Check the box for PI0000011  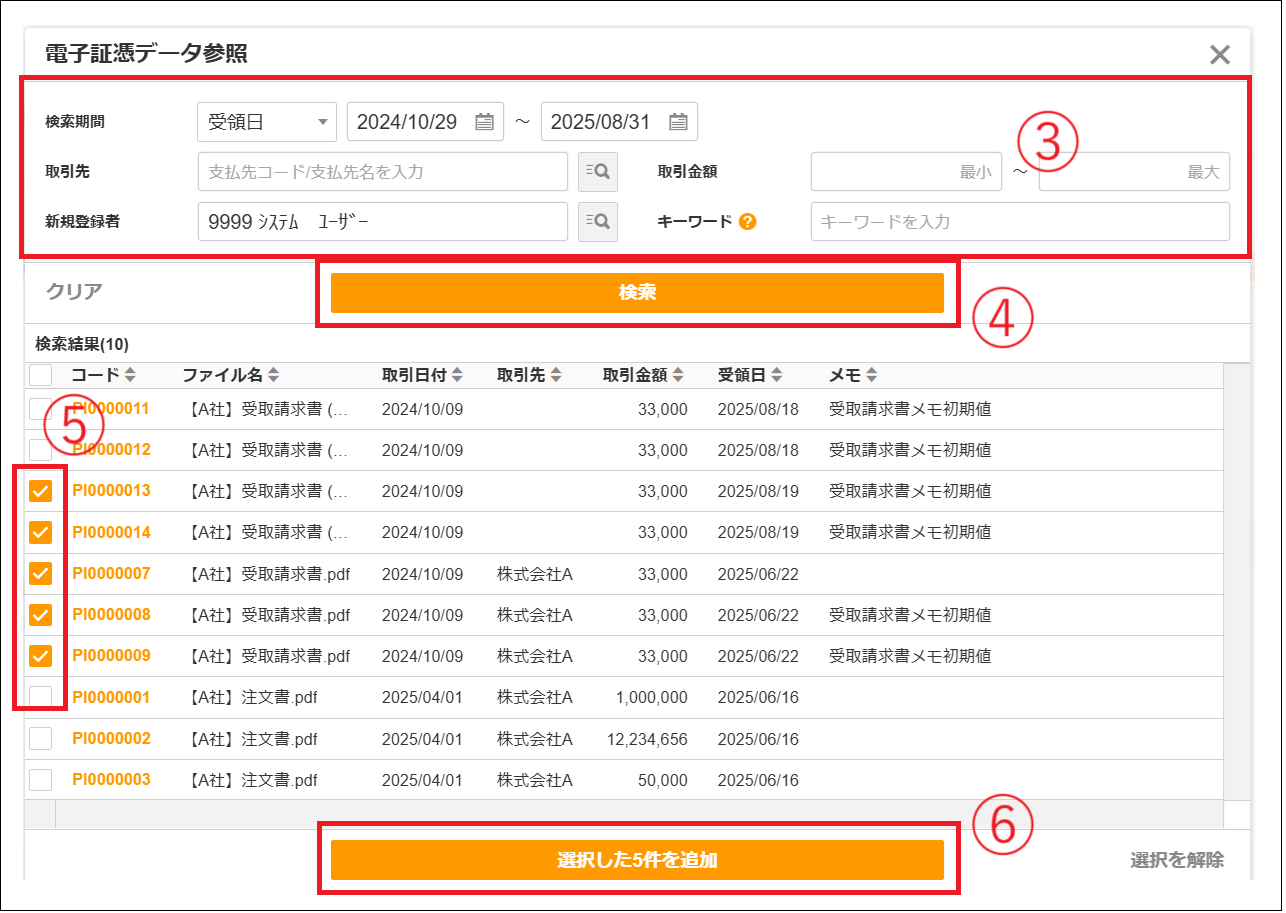pos(41,409)
